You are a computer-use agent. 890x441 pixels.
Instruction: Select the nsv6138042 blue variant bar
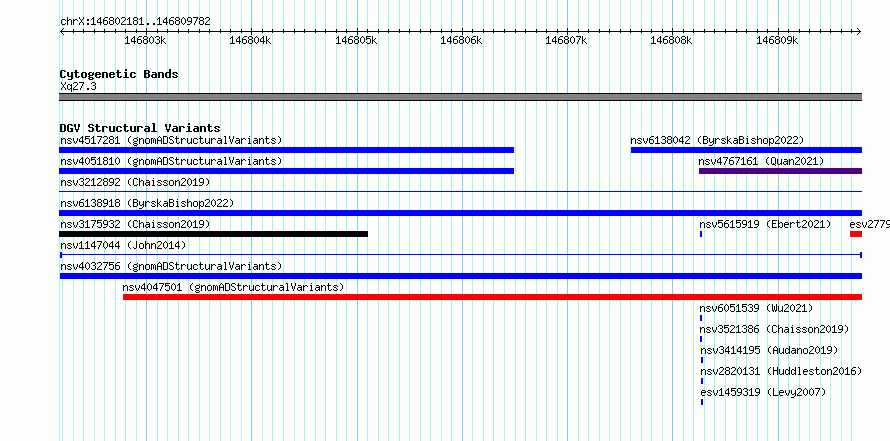click(x=746, y=150)
